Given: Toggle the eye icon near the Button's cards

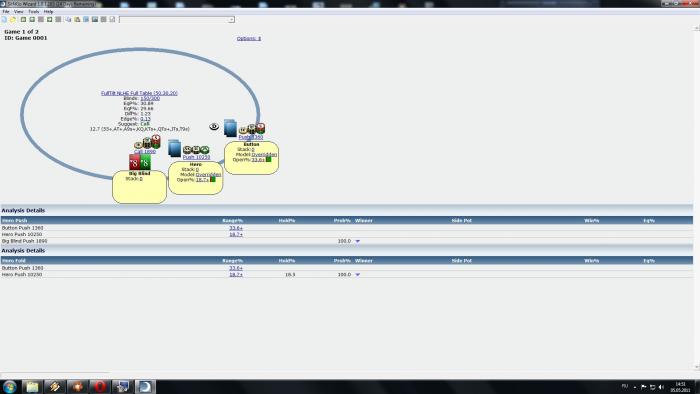Looking at the screenshot, I should 214,127.
